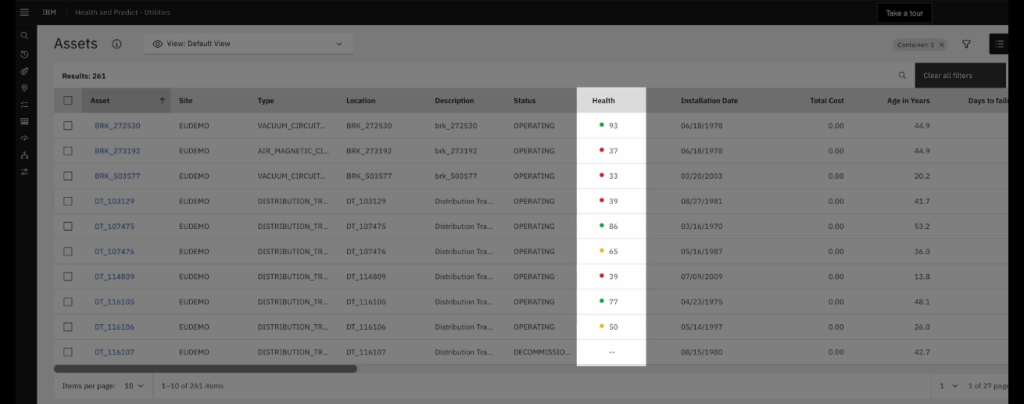Image resolution: width=1024 pixels, height=404 pixels.
Task: Click the AIR_MAGNETIC_CI... type cell
Action: 293,151
